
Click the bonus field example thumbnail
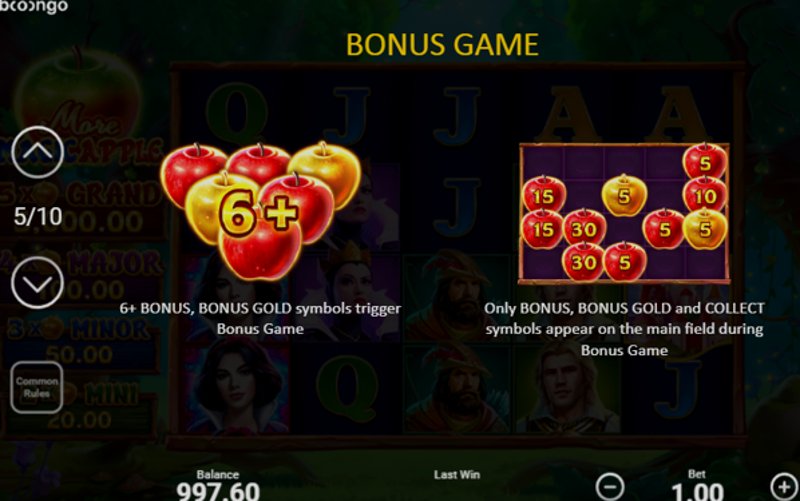624,213
